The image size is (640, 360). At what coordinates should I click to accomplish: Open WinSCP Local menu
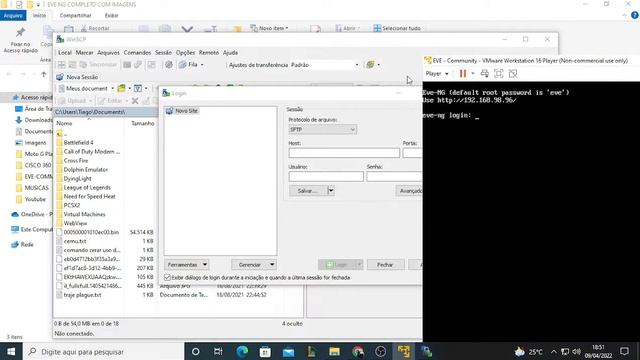64,52
